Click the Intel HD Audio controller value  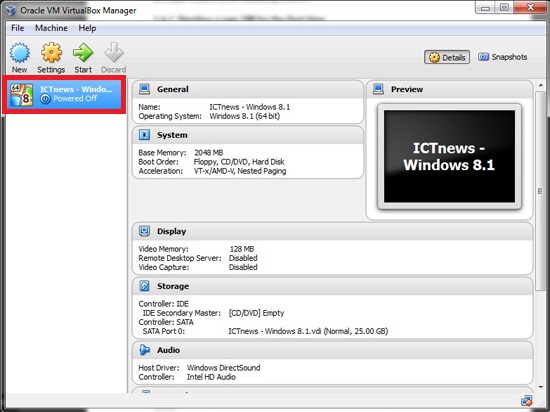pyautogui.click(x=211, y=377)
